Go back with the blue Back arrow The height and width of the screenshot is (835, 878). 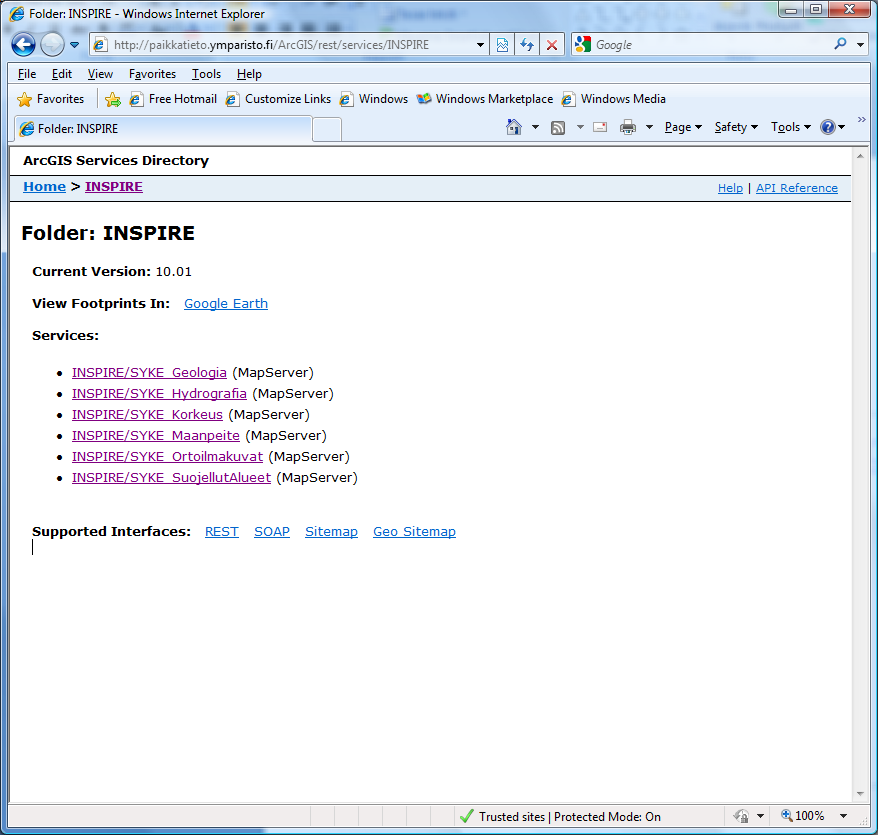(24, 45)
